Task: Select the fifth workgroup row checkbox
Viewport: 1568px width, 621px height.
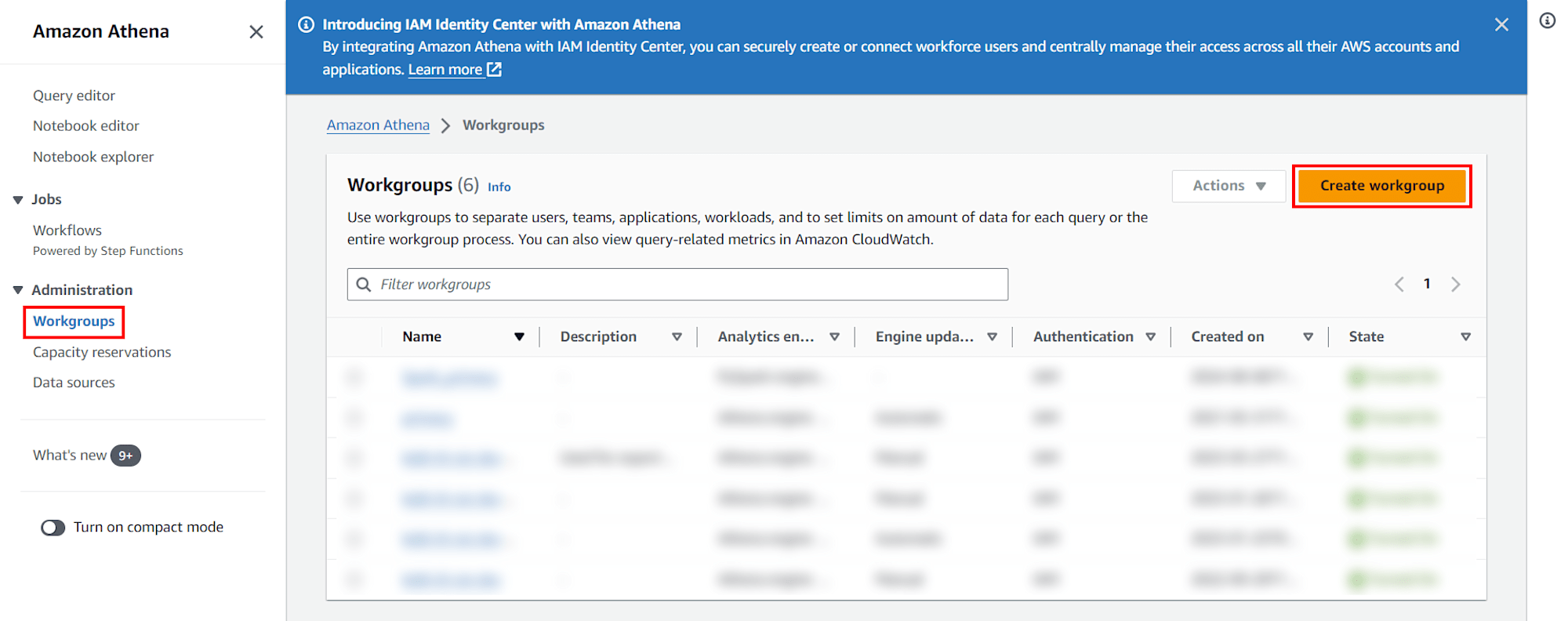Action: click(355, 539)
